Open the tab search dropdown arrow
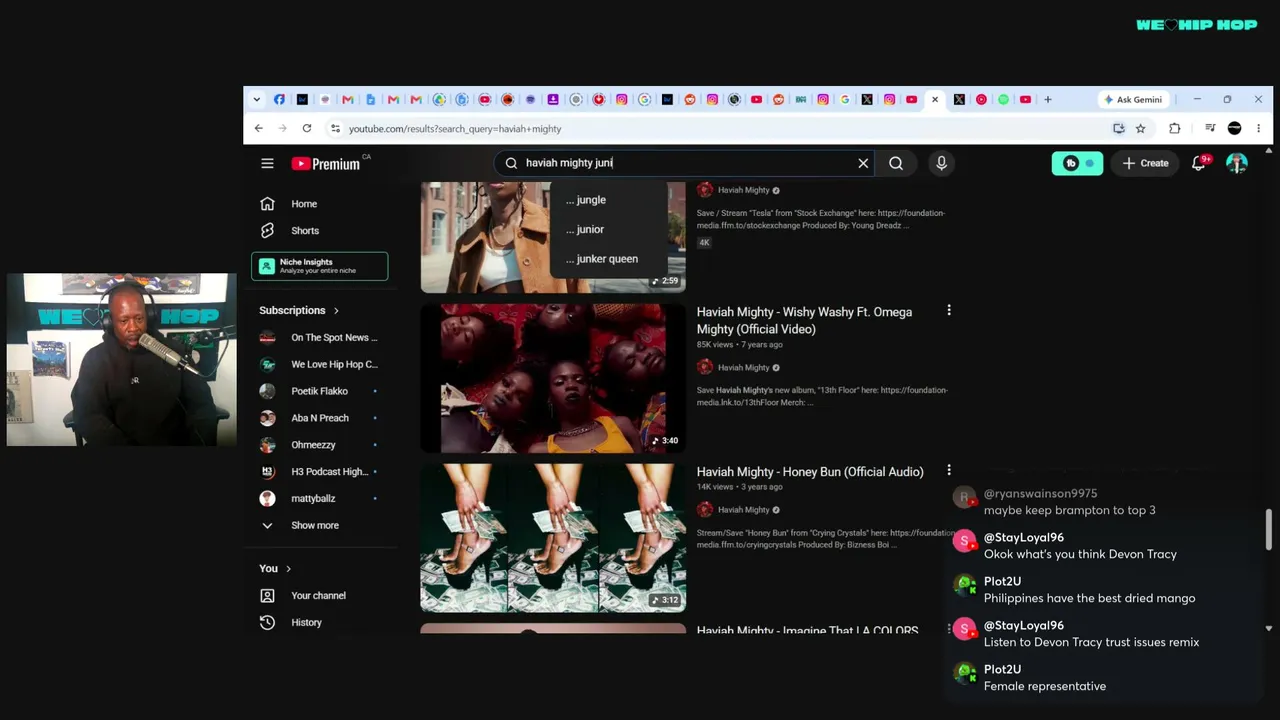 [x=257, y=99]
